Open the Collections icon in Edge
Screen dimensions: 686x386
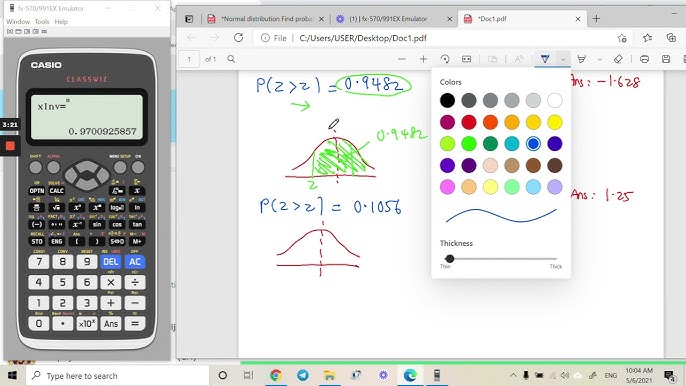pyautogui.click(x=671, y=38)
